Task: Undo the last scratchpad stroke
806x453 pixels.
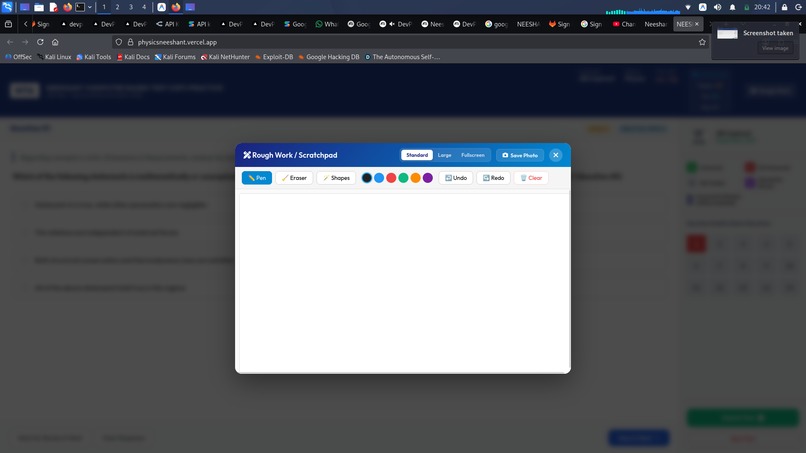Action: (x=456, y=178)
